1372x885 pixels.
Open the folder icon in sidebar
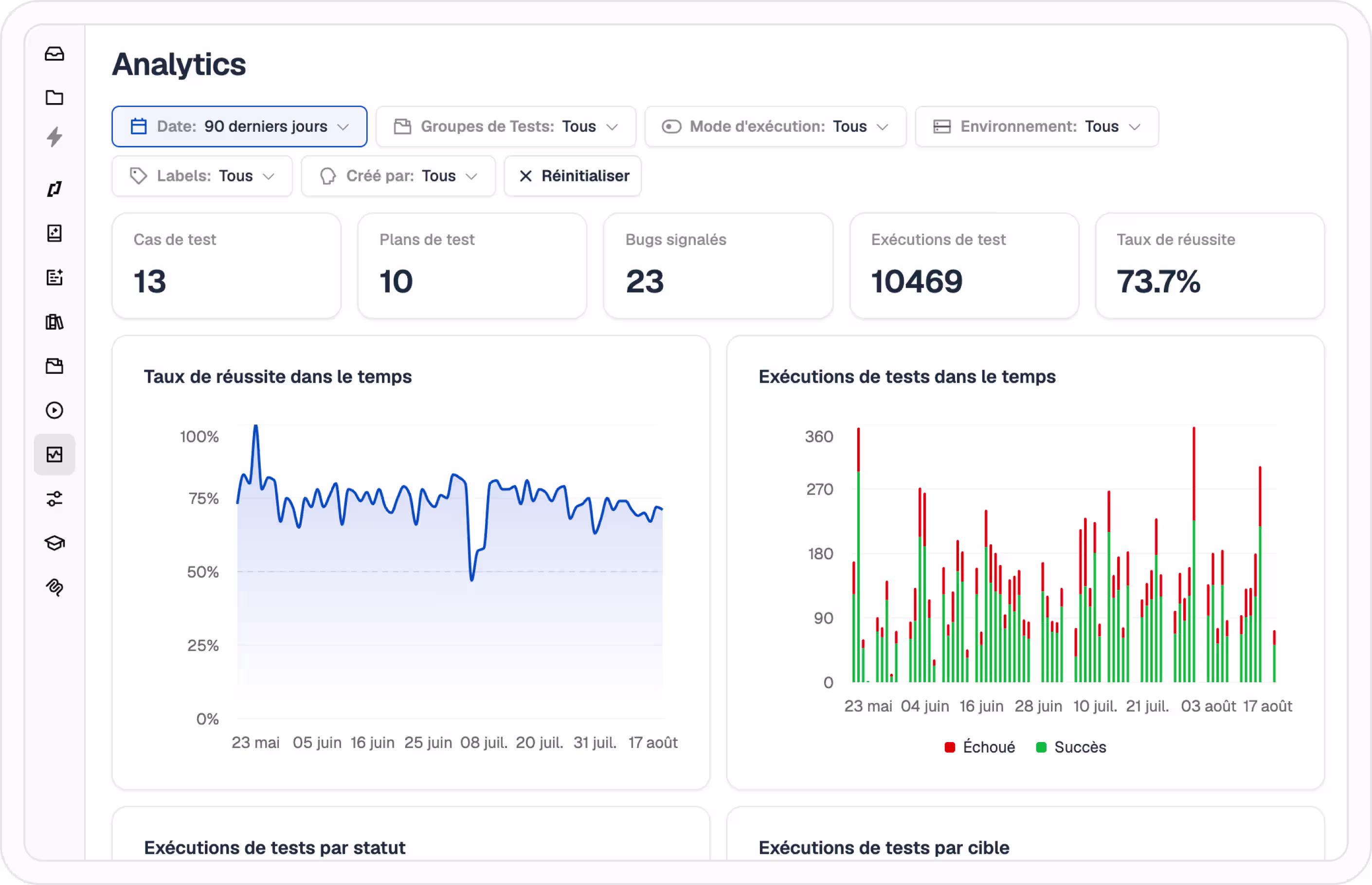tap(54, 97)
